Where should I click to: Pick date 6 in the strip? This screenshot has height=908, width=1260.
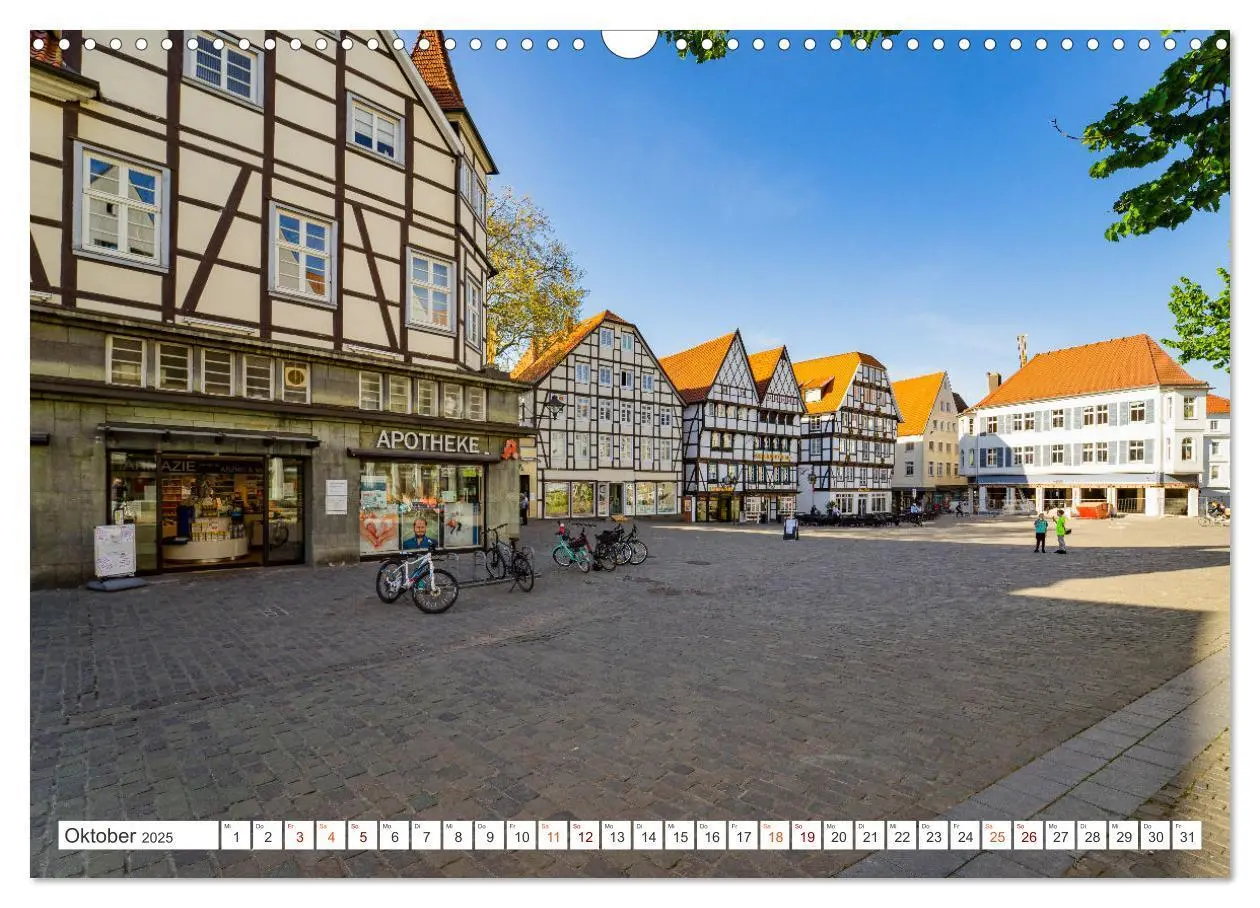394,836
